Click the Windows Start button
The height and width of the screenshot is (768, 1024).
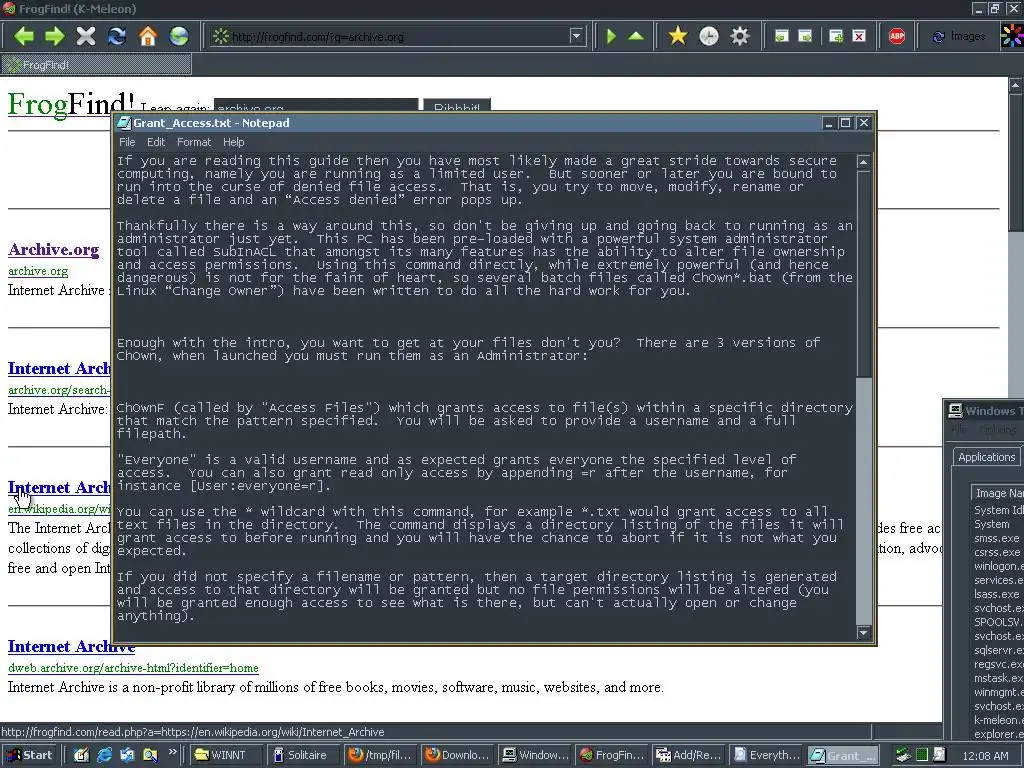pos(30,755)
